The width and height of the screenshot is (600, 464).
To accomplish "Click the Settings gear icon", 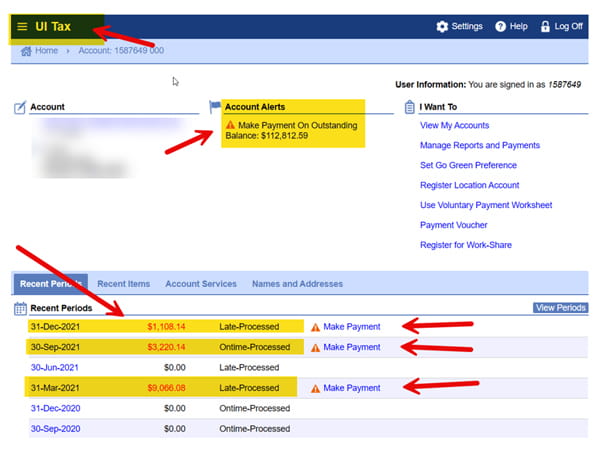I will tap(442, 26).
